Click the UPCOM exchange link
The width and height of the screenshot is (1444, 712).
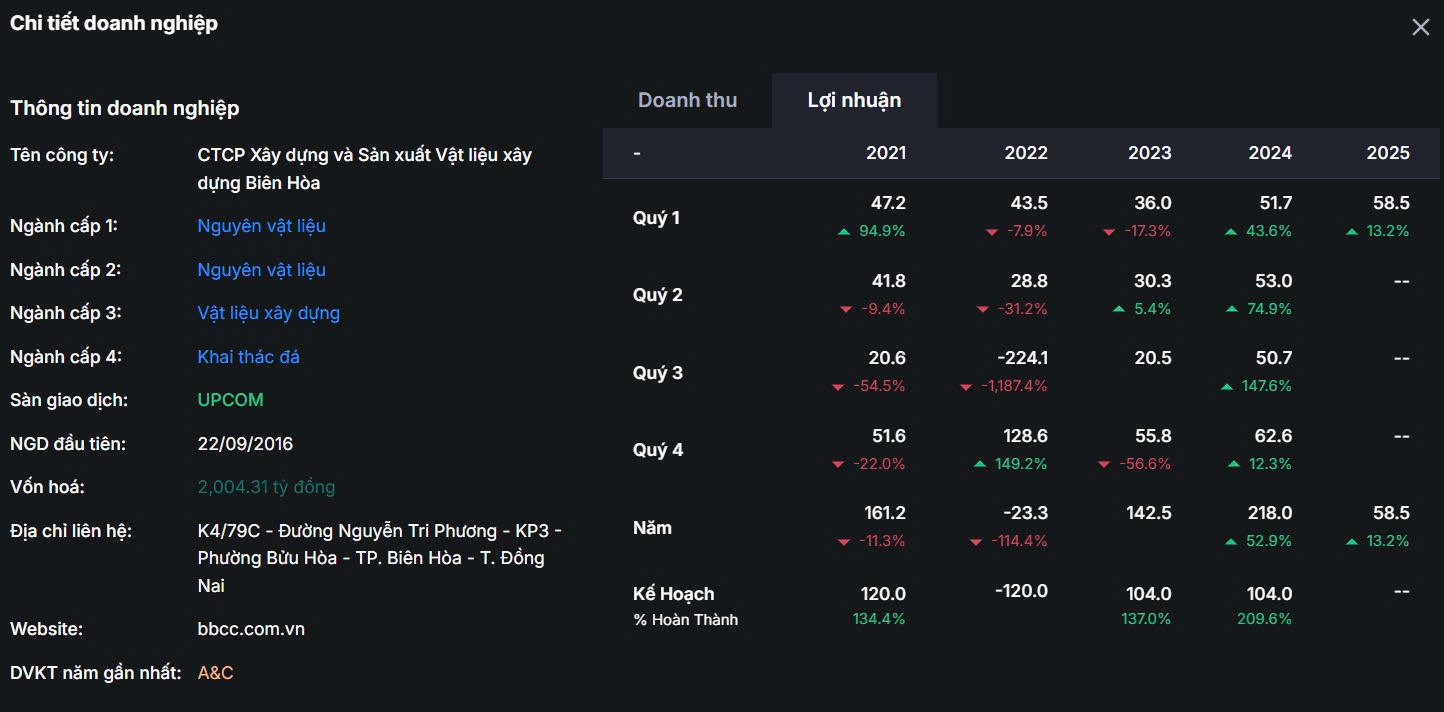pyautogui.click(x=230, y=400)
